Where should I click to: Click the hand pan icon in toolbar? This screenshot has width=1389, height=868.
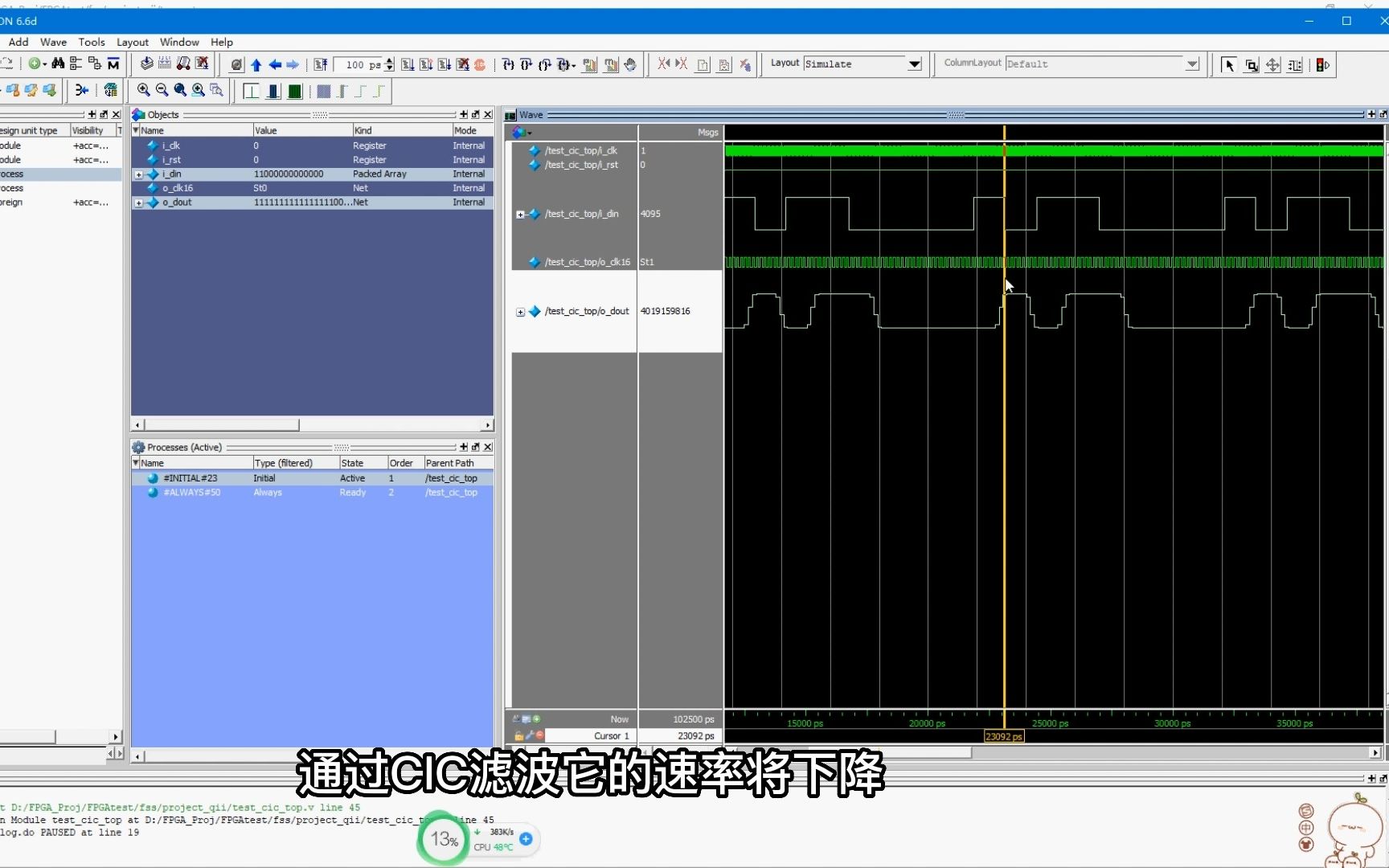coord(630,65)
